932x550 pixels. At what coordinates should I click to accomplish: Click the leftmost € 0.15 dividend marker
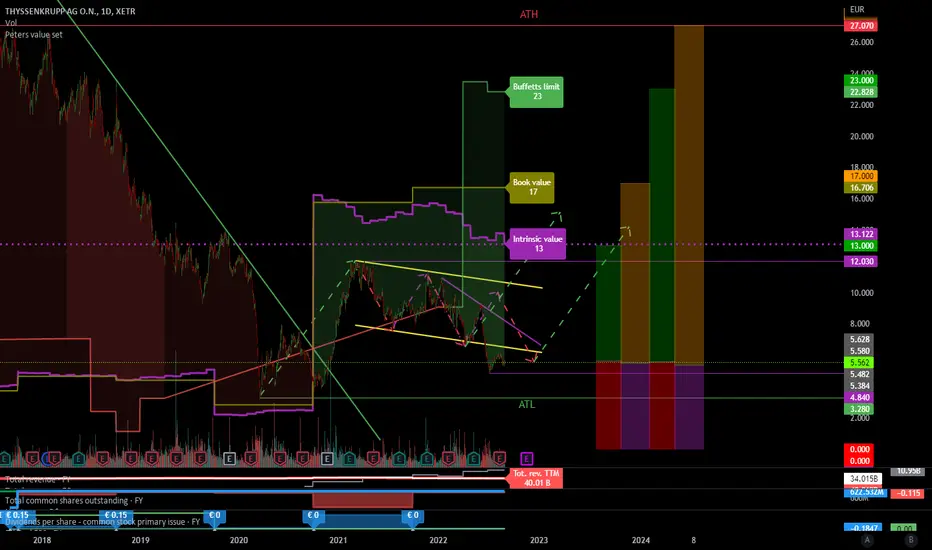17,516
